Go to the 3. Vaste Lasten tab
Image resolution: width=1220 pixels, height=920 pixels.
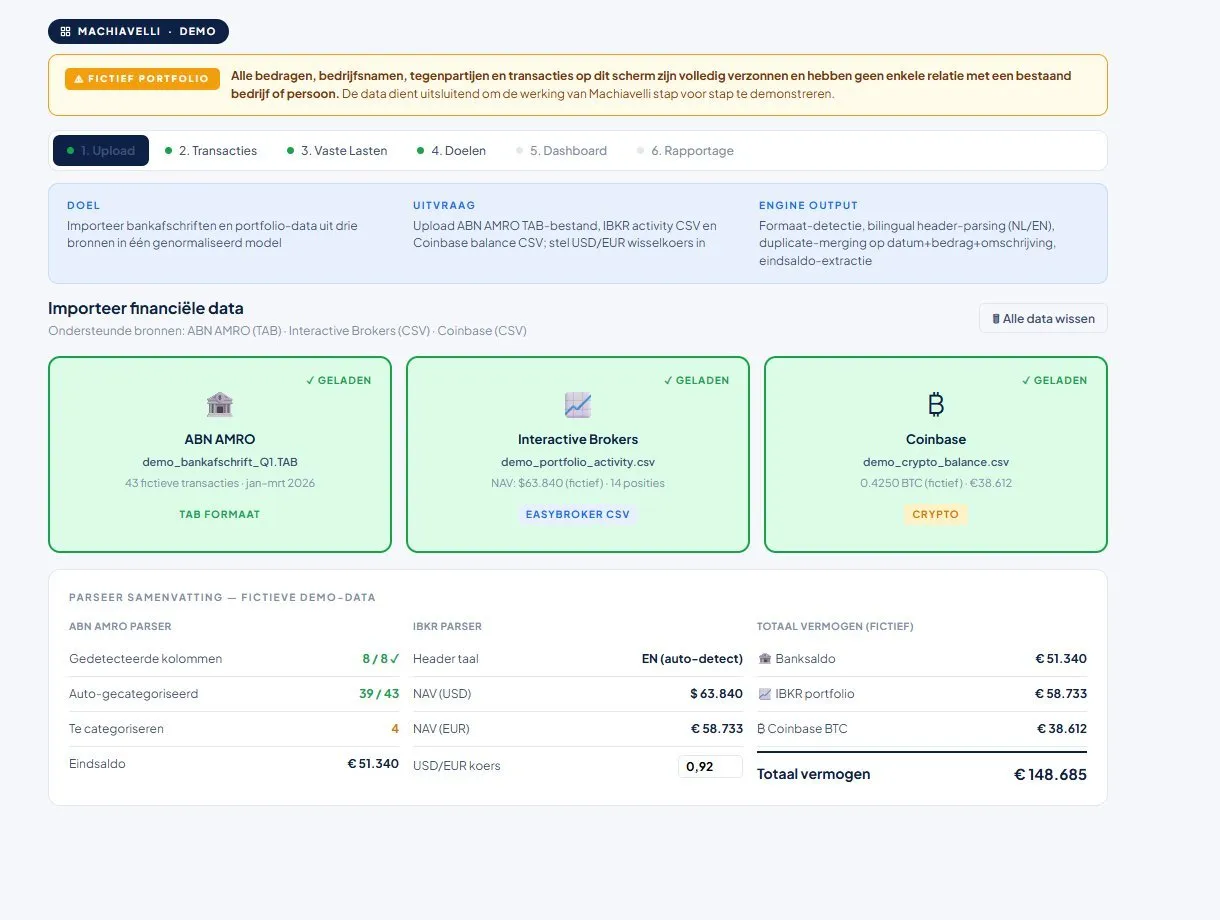coord(337,151)
